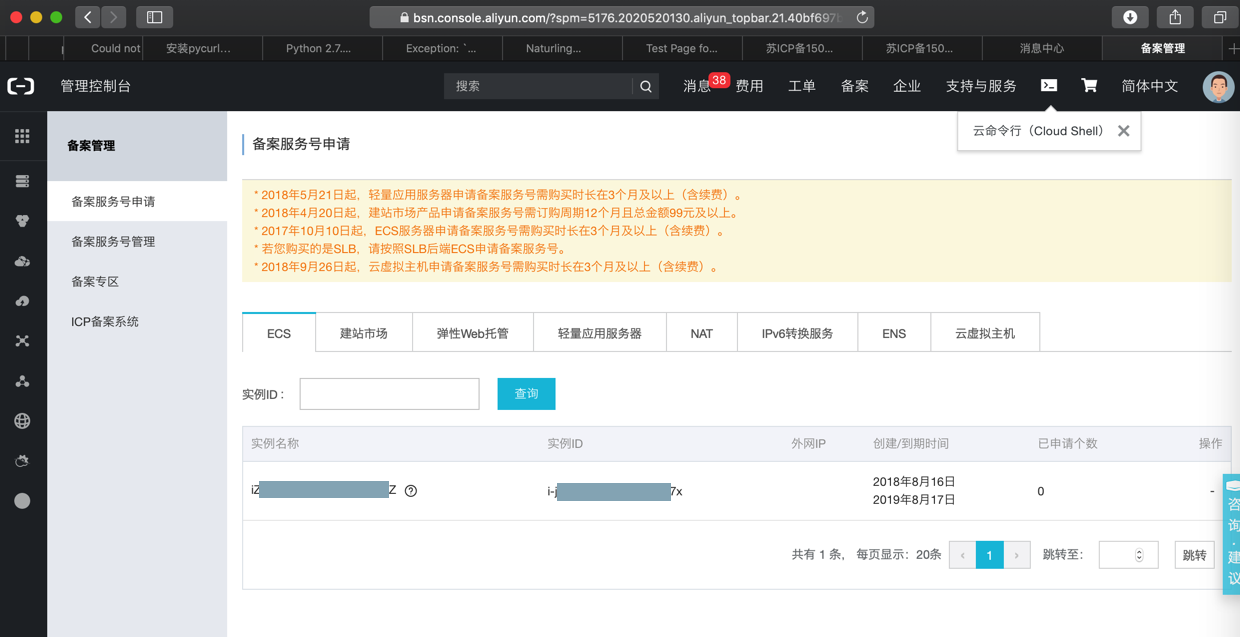Open the products grid menu icon
1240x637 pixels.
point(22,136)
